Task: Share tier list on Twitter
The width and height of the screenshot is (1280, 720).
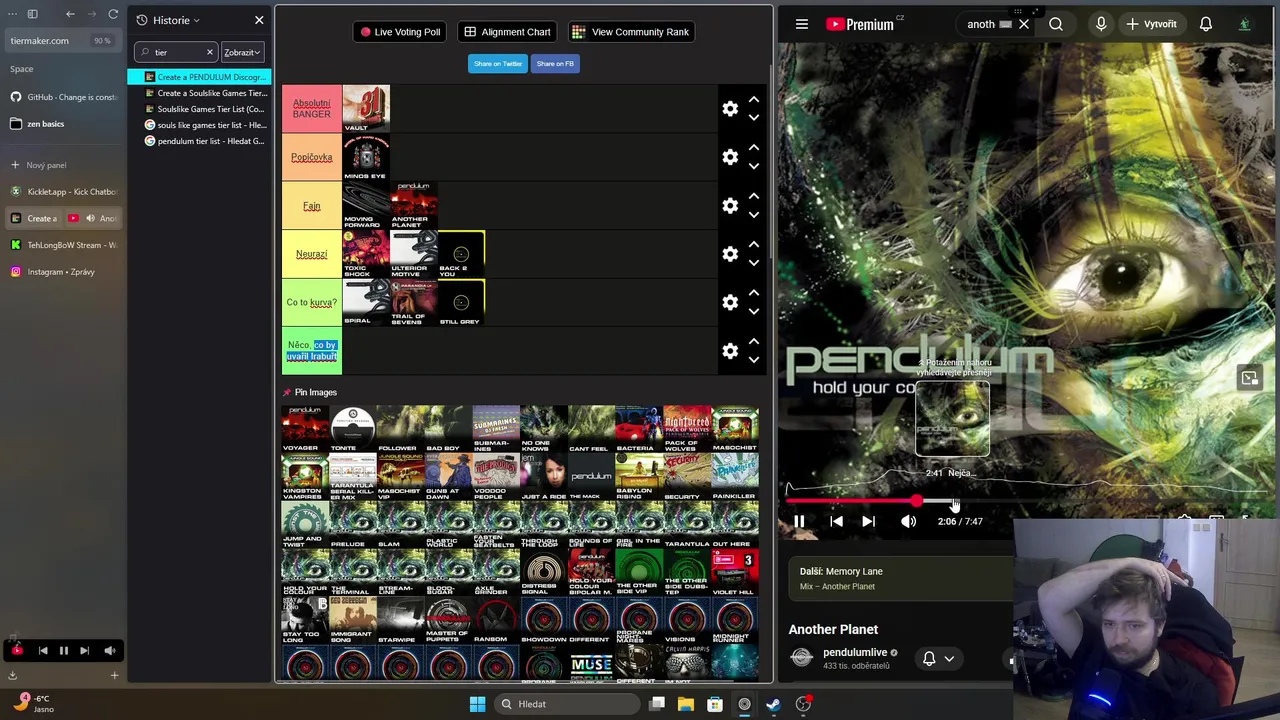Action: (x=498, y=64)
